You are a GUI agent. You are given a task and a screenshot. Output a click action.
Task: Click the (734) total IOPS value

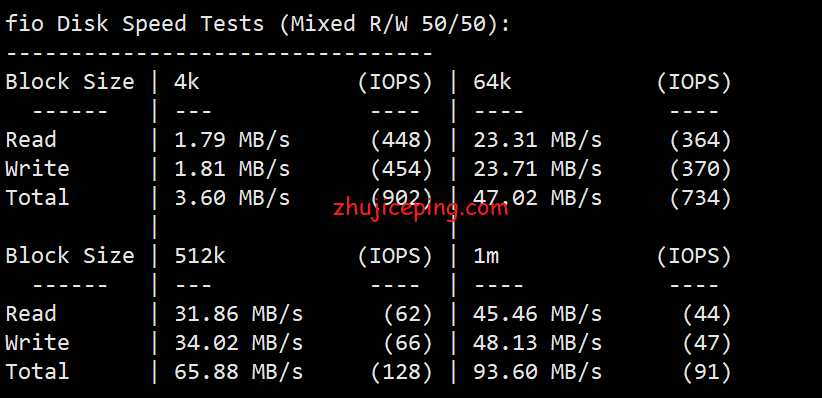(x=700, y=198)
